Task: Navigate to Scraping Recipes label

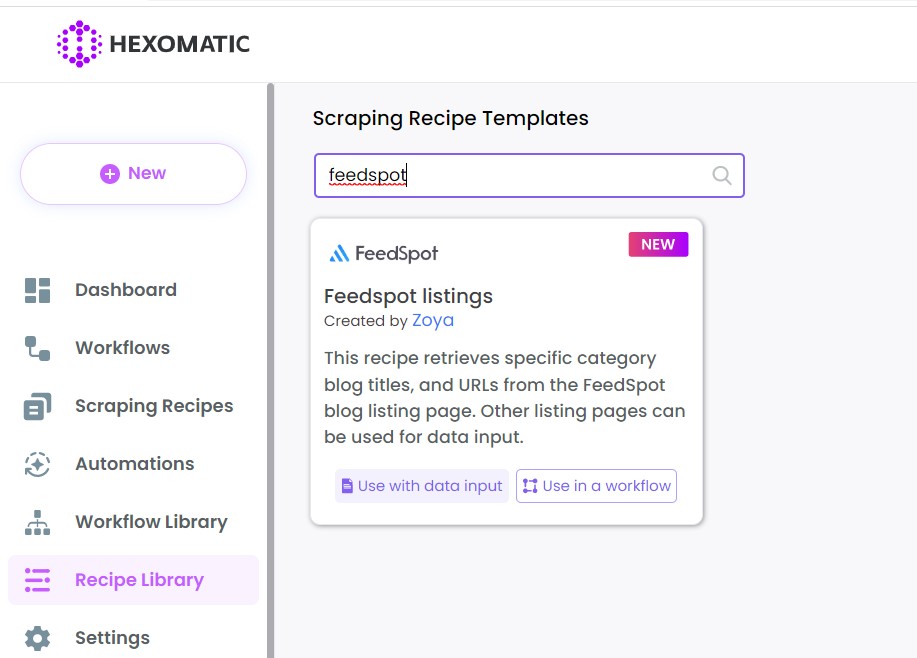Action: [x=154, y=406]
